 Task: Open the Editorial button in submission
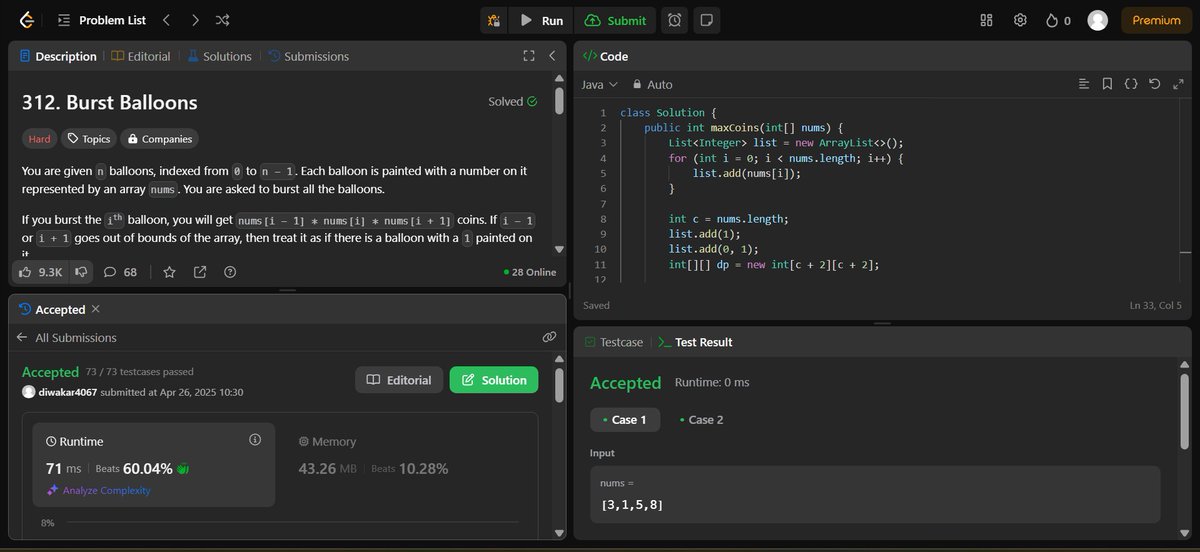tap(399, 380)
